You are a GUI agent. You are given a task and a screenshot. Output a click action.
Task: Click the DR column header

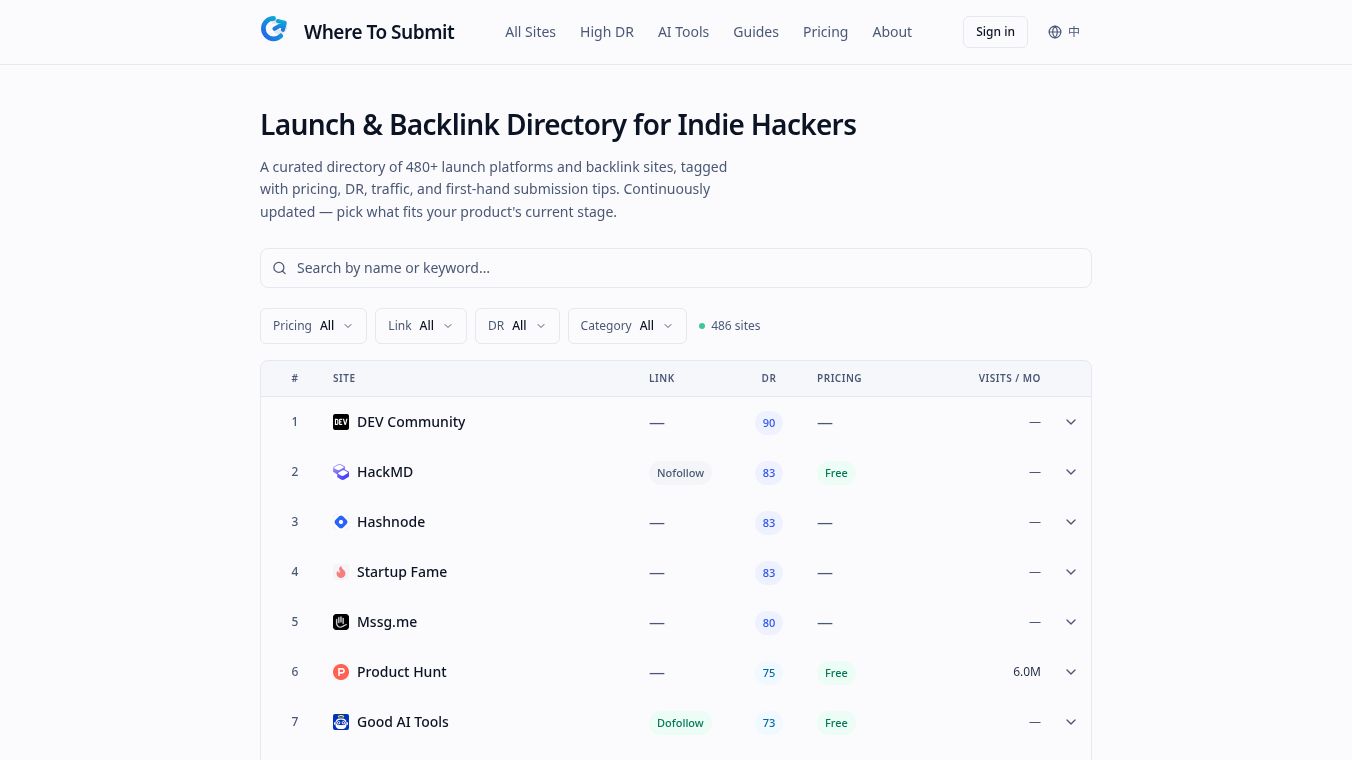pos(769,379)
